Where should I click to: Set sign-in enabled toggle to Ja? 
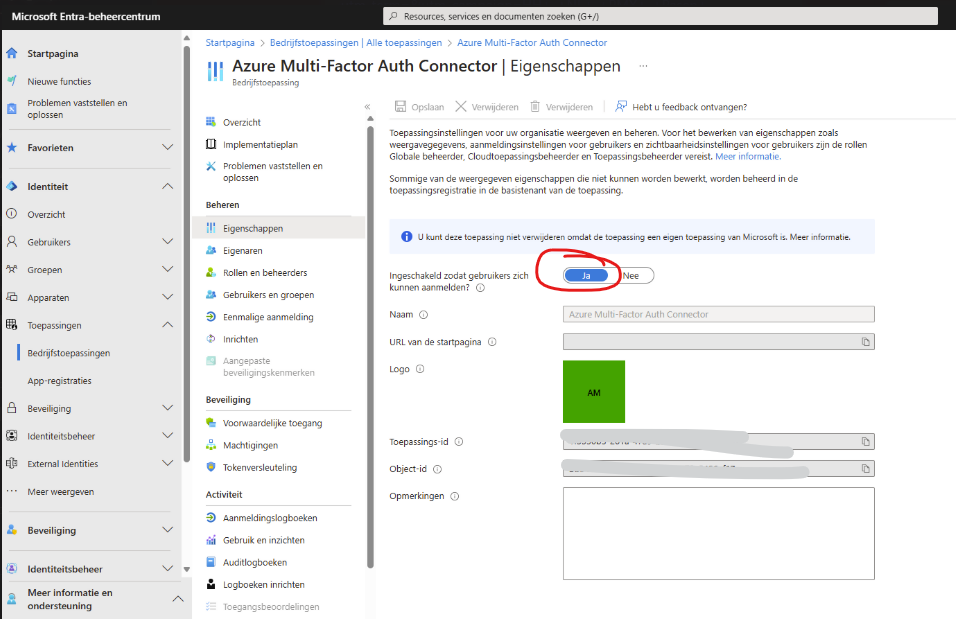(x=586, y=276)
